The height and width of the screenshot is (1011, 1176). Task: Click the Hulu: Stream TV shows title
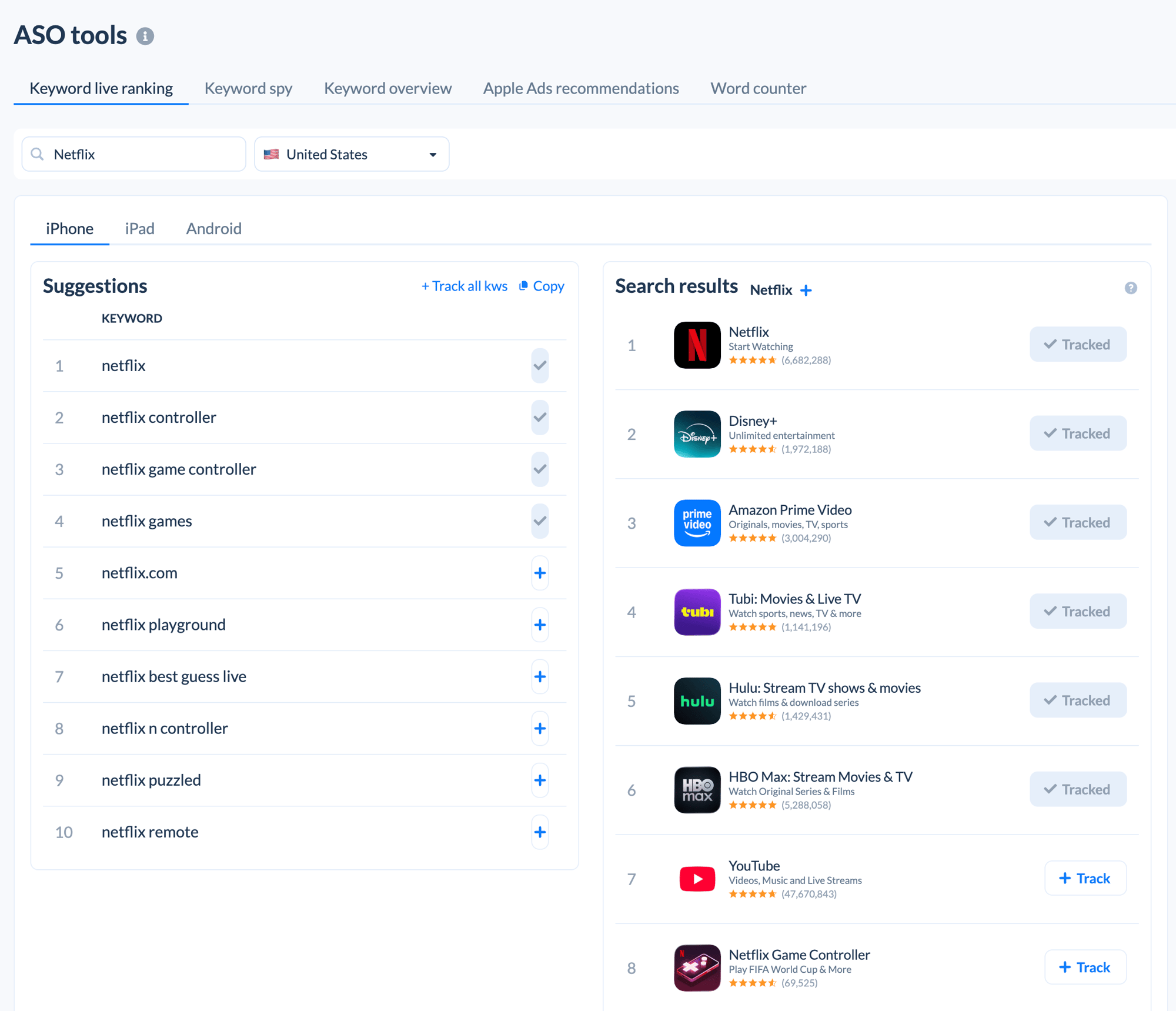824,688
